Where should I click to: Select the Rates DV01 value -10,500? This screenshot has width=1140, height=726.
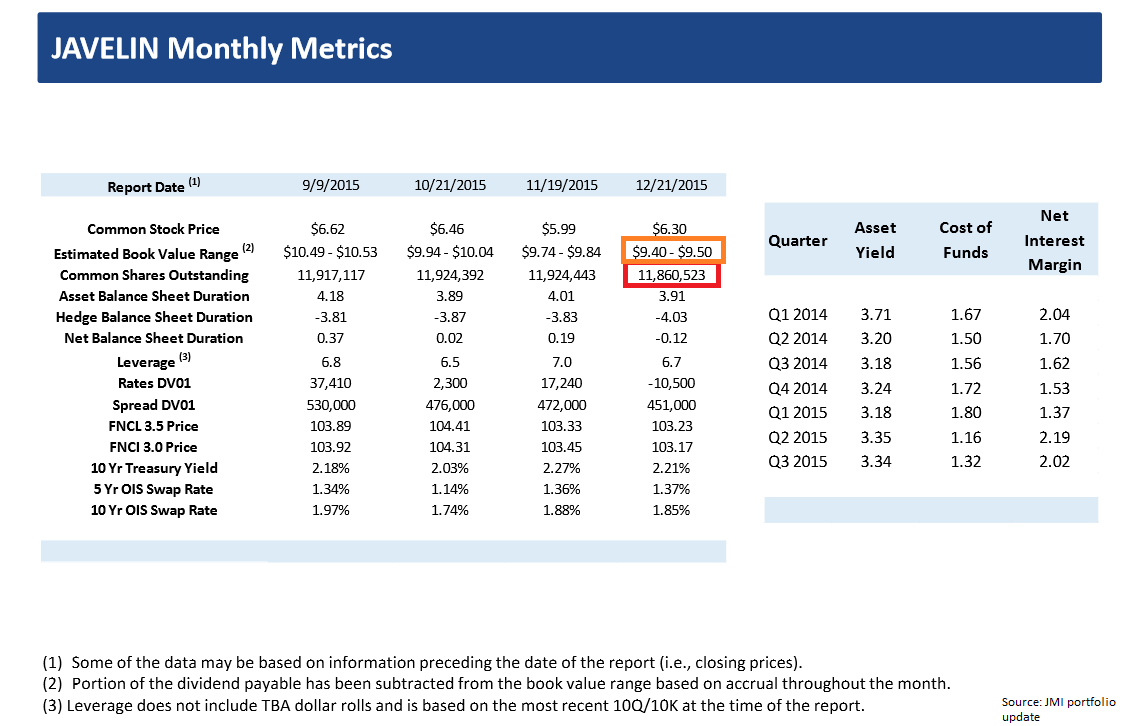(667, 382)
